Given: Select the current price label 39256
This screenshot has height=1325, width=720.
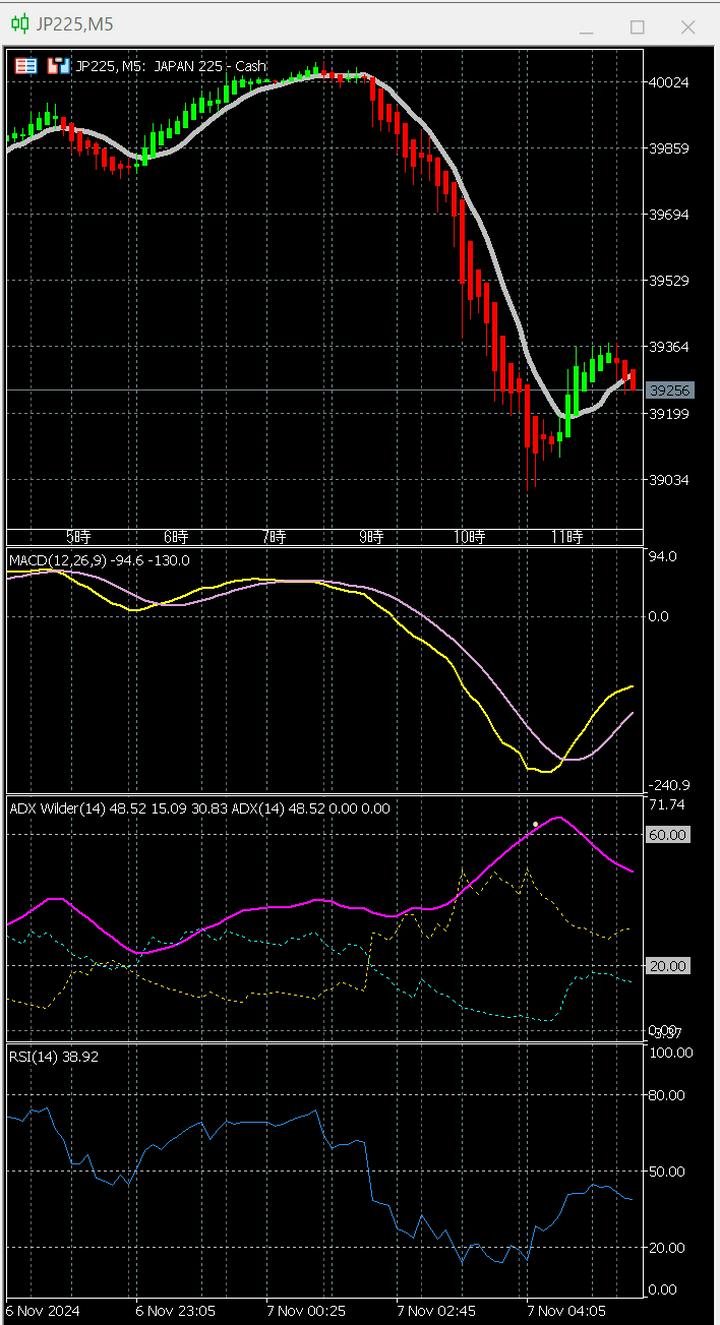Looking at the screenshot, I should [669, 390].
